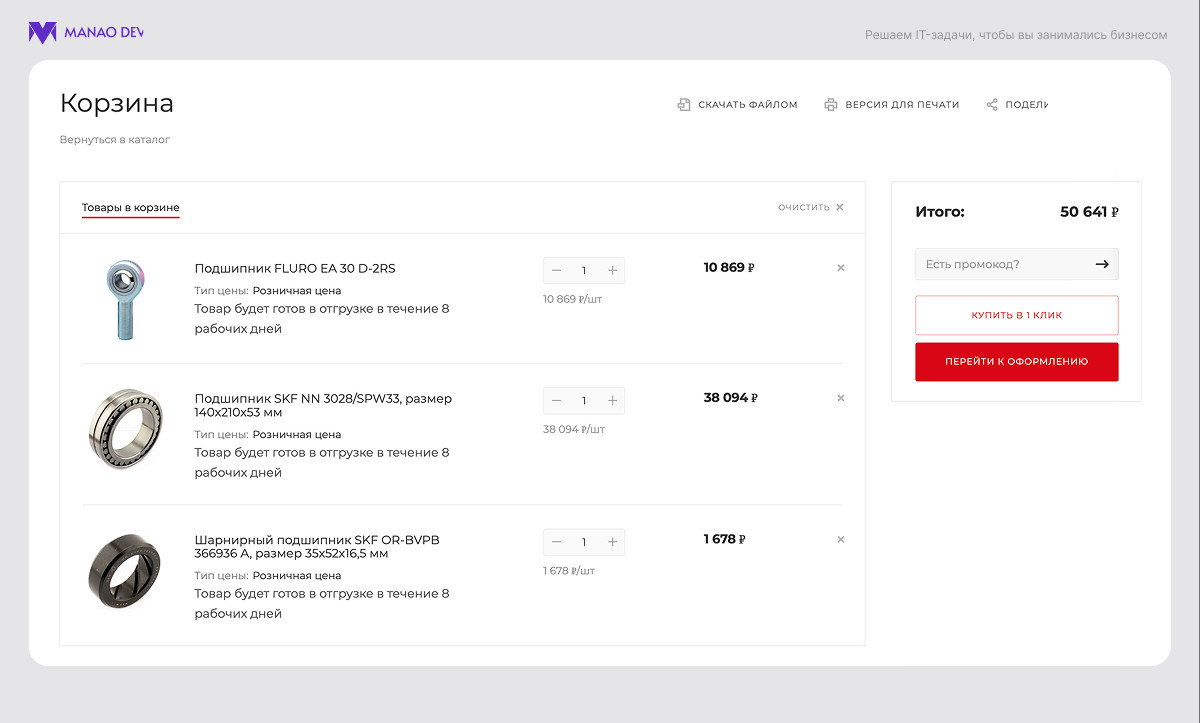Apply promo code with the arrow button

click(x=1102, y=264)
